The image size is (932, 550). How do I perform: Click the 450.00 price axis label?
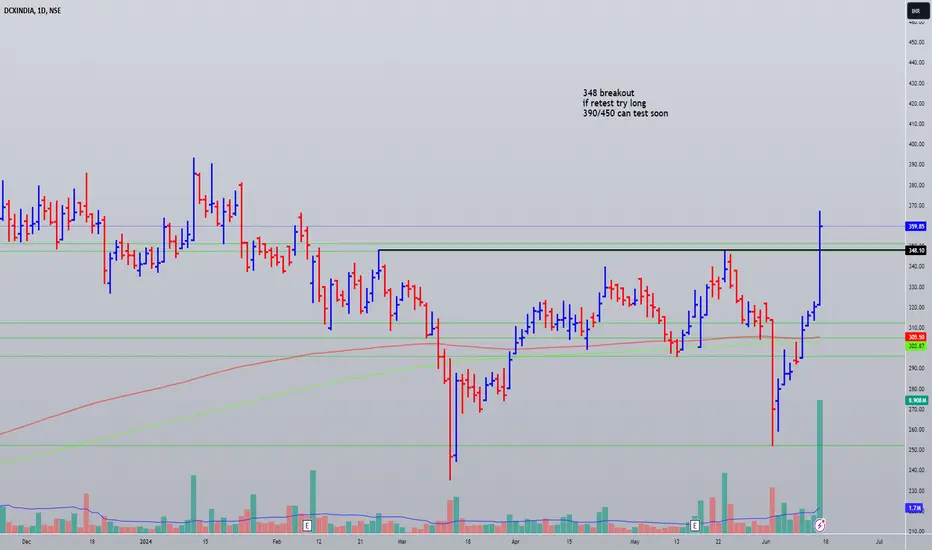click(916, 42)
